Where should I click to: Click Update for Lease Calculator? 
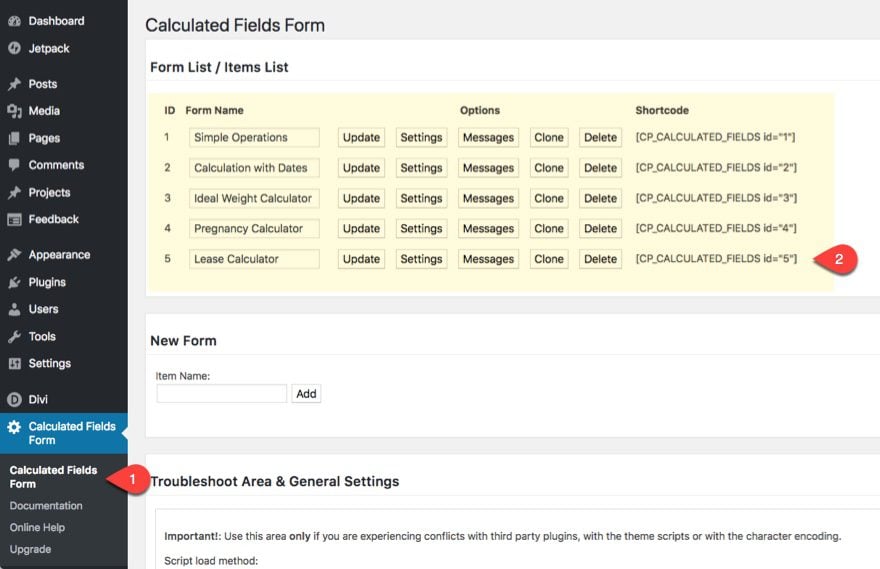(361, 259)
